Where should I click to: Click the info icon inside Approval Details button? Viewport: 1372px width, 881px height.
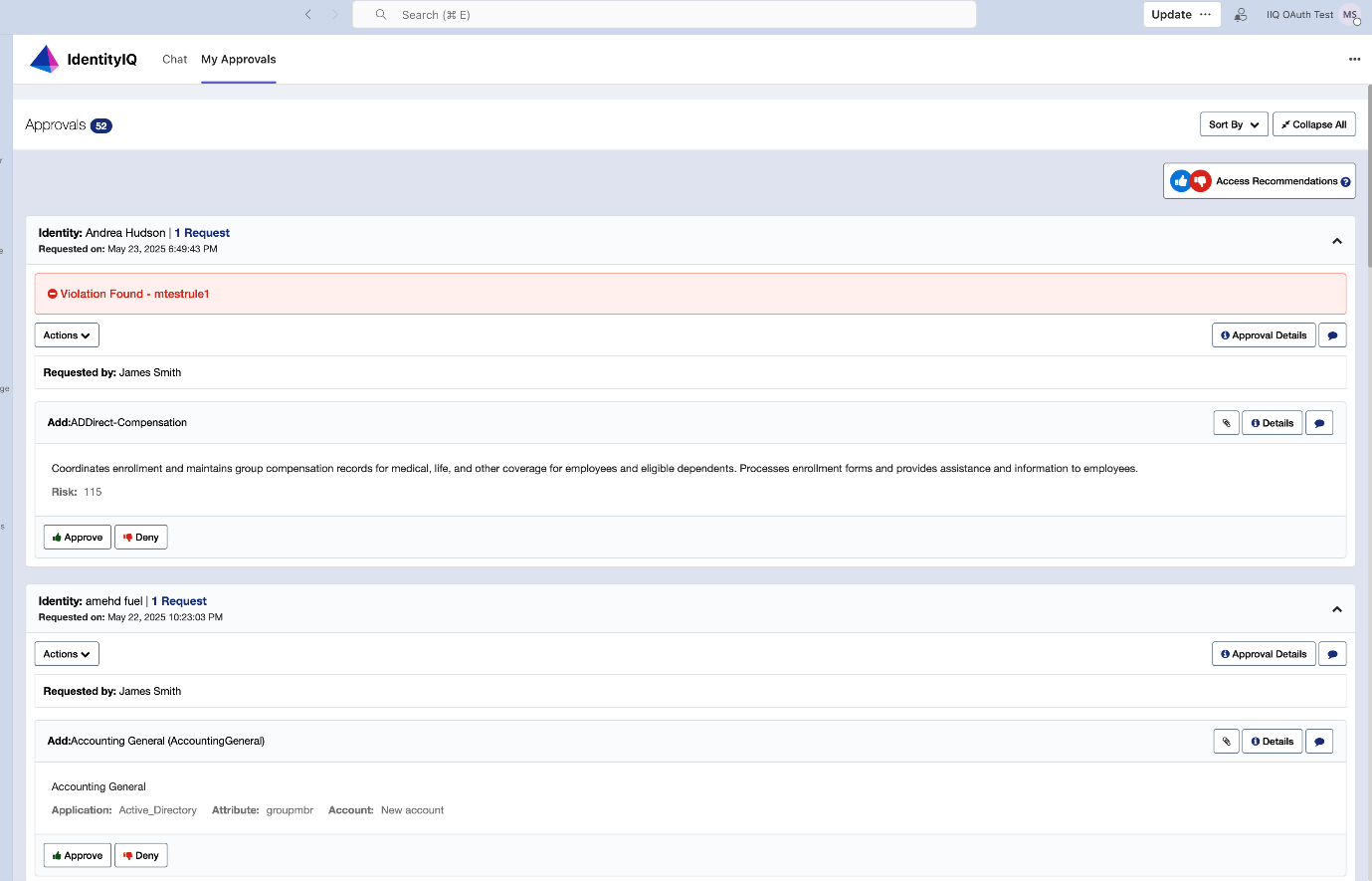tap(1224, 334)
